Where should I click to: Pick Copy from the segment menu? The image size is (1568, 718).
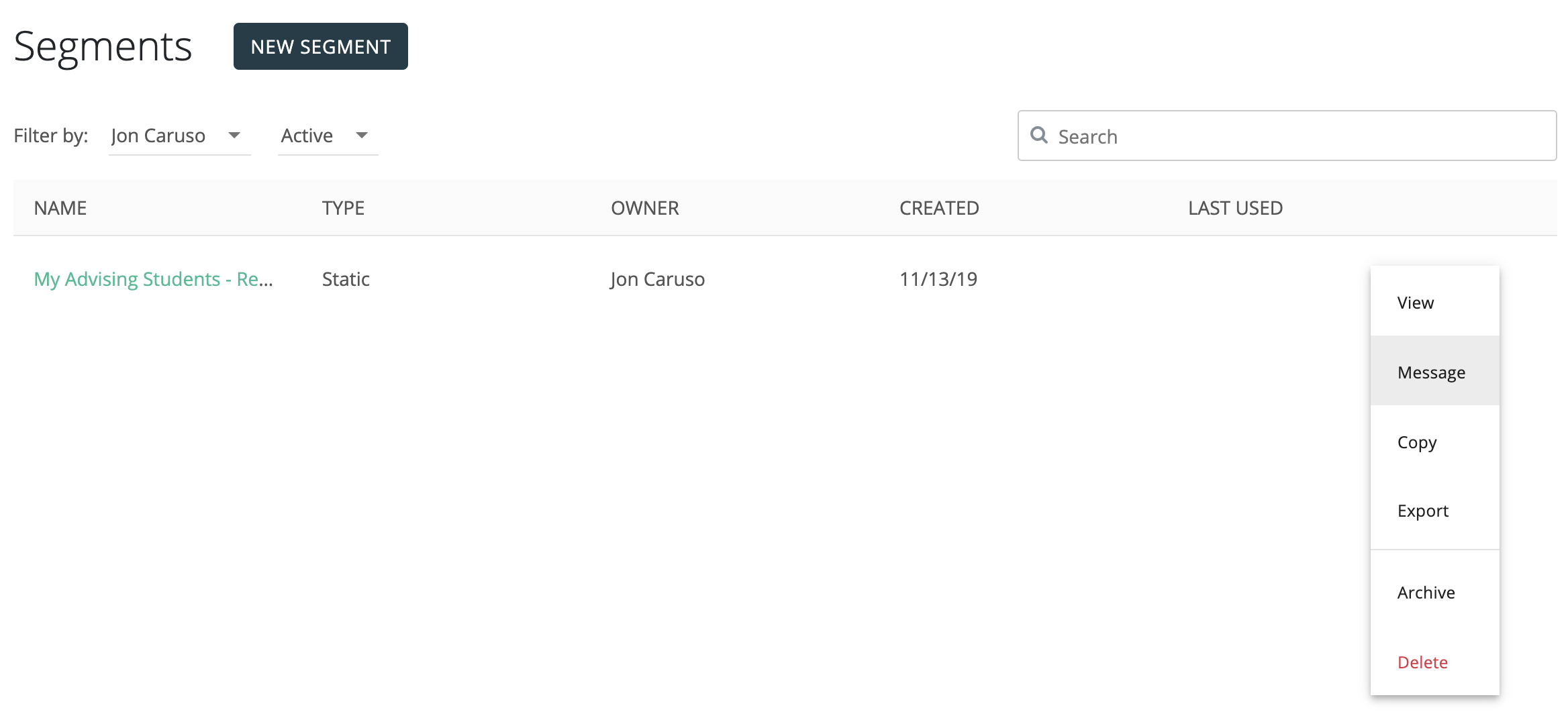pyautogui.click(x=1417, y=442)
